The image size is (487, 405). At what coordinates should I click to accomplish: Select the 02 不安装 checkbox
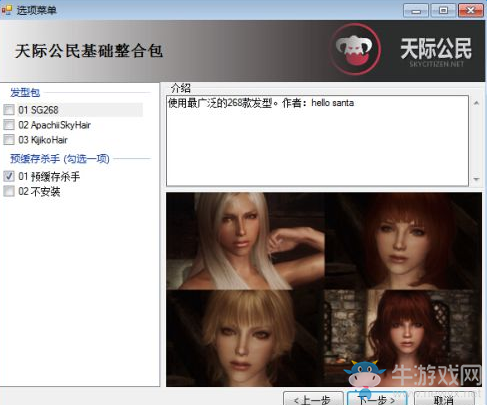(x=9, y=191)
